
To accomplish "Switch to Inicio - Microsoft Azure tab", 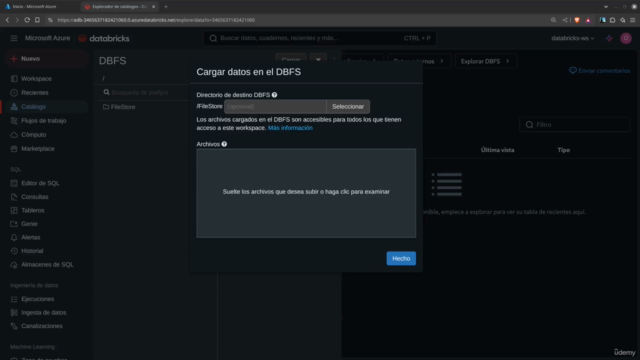I will tap(35, 7).
